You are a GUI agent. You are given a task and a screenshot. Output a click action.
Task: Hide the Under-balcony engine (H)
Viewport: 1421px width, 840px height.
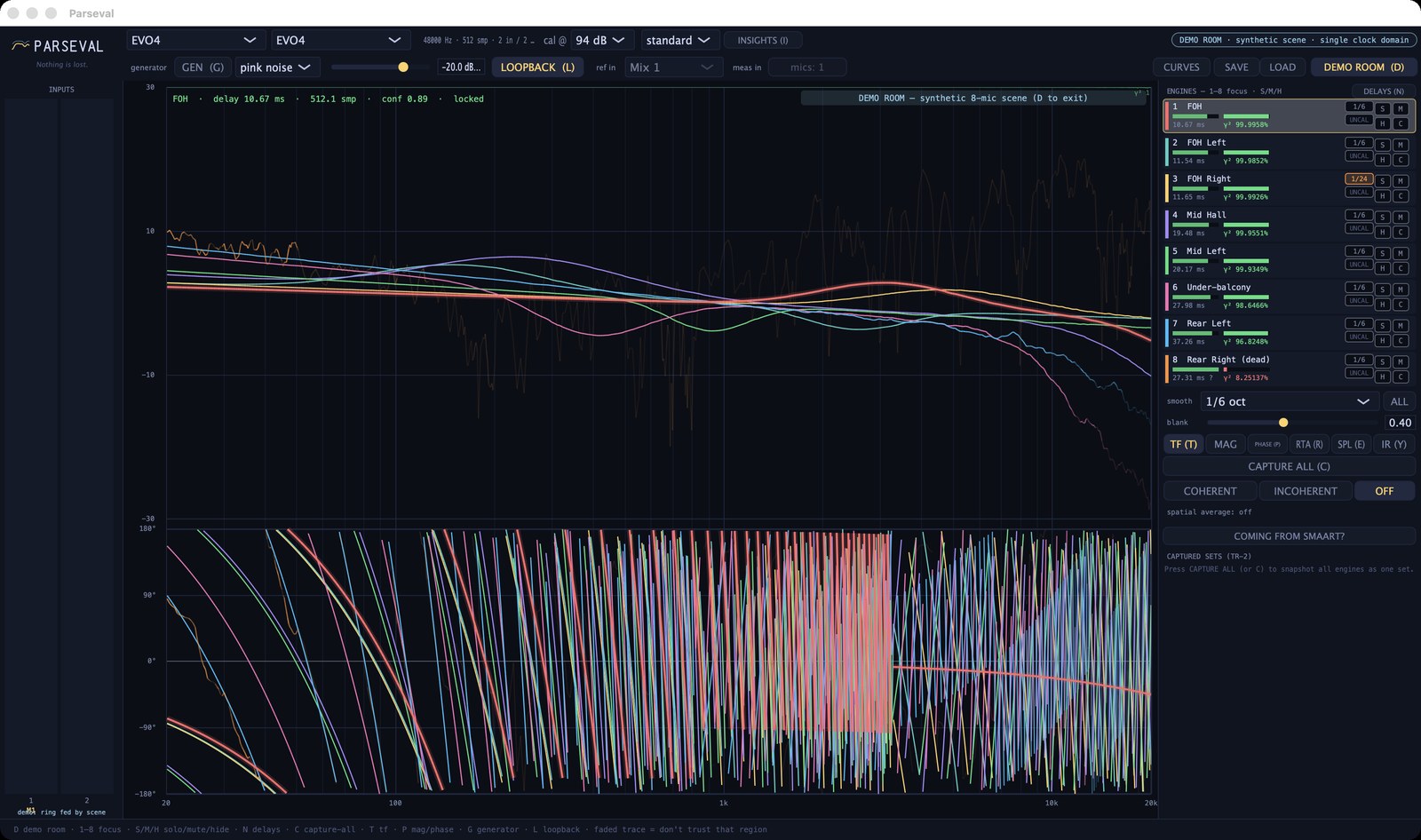click(x=1383, y=305)
